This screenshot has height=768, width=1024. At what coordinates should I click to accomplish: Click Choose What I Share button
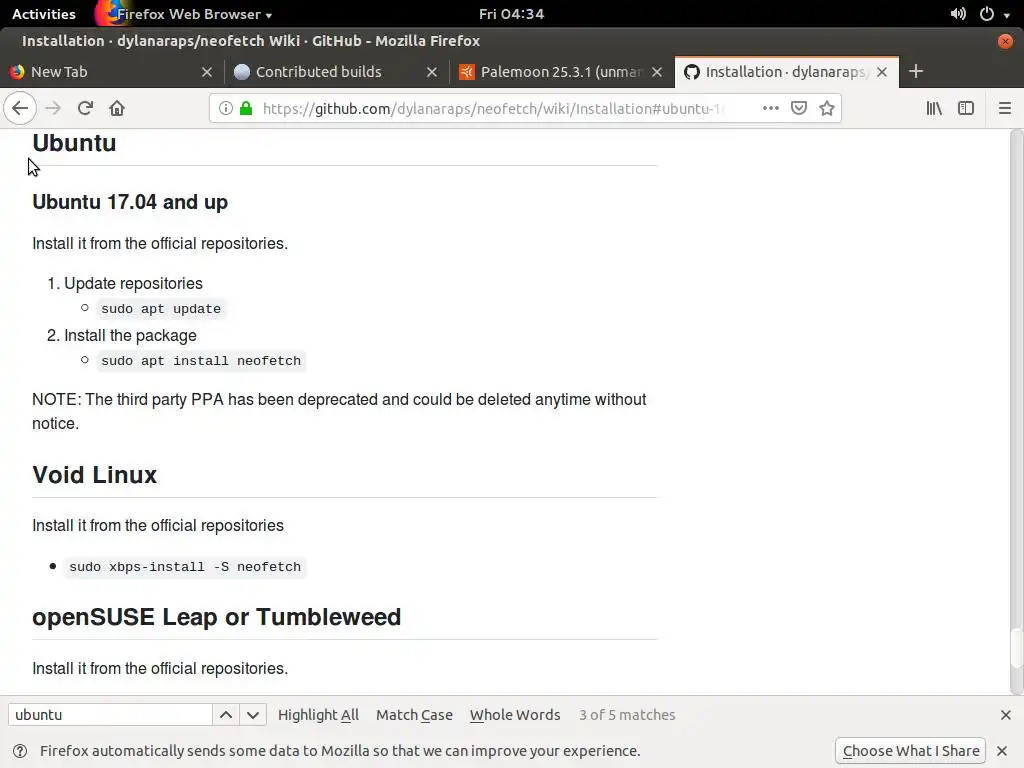point(910,751)
